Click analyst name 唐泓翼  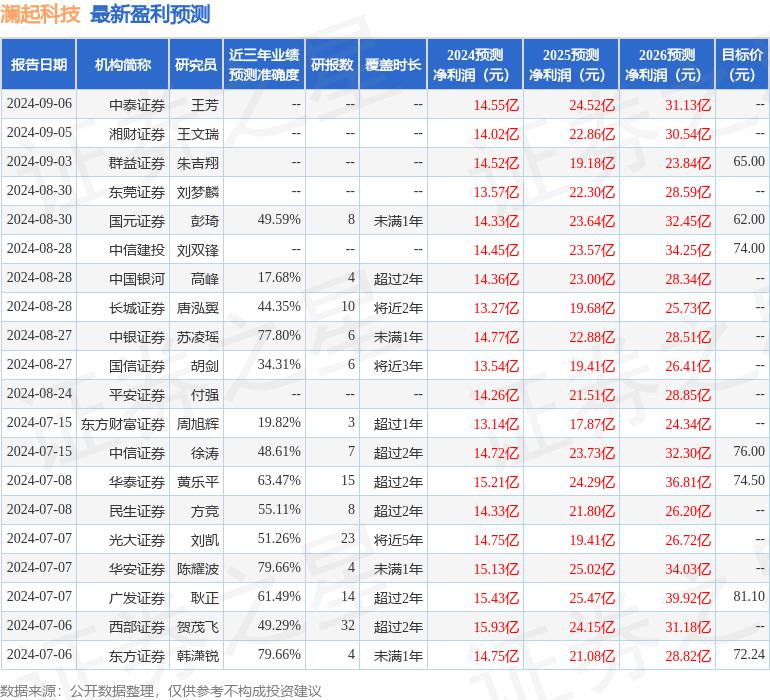(x=198, y=308)
